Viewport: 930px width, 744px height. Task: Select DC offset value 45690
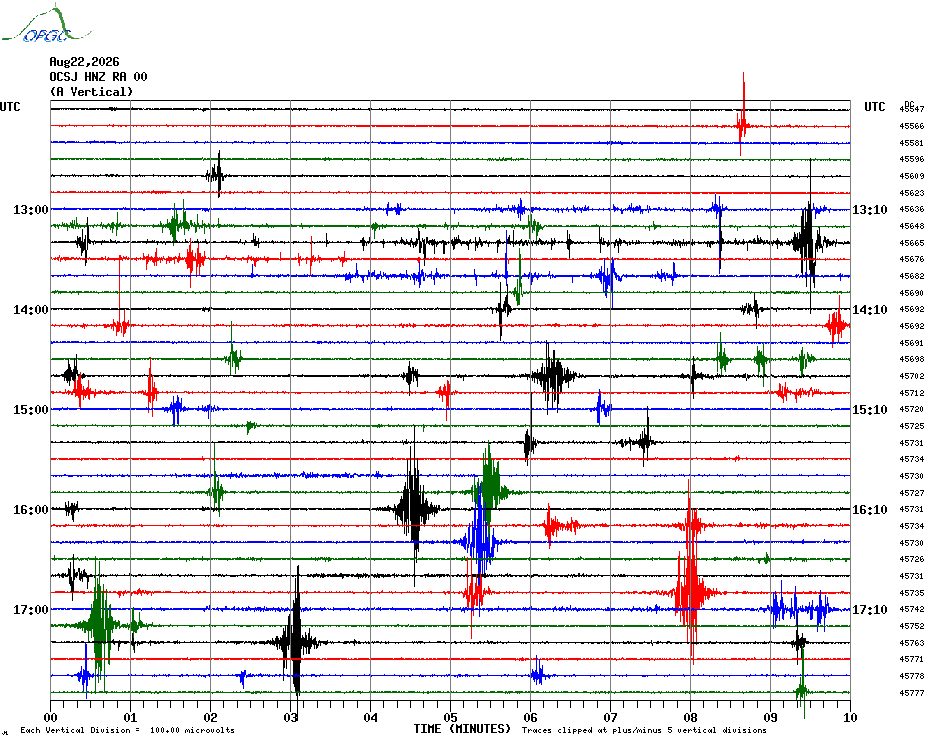pyautogui.click(x=912, y=293)
